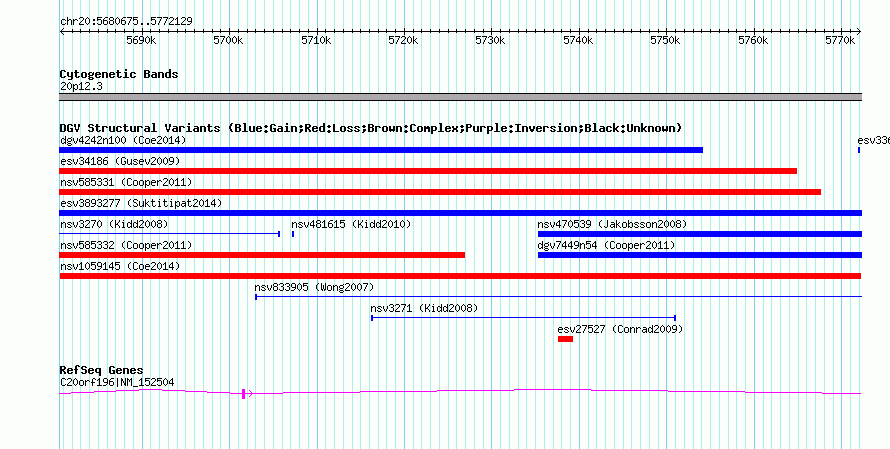890x449 pixels.
Task: Open nsv3271 (Kidd2008) label
Action: pyautogui.click(x=424, y=308)
